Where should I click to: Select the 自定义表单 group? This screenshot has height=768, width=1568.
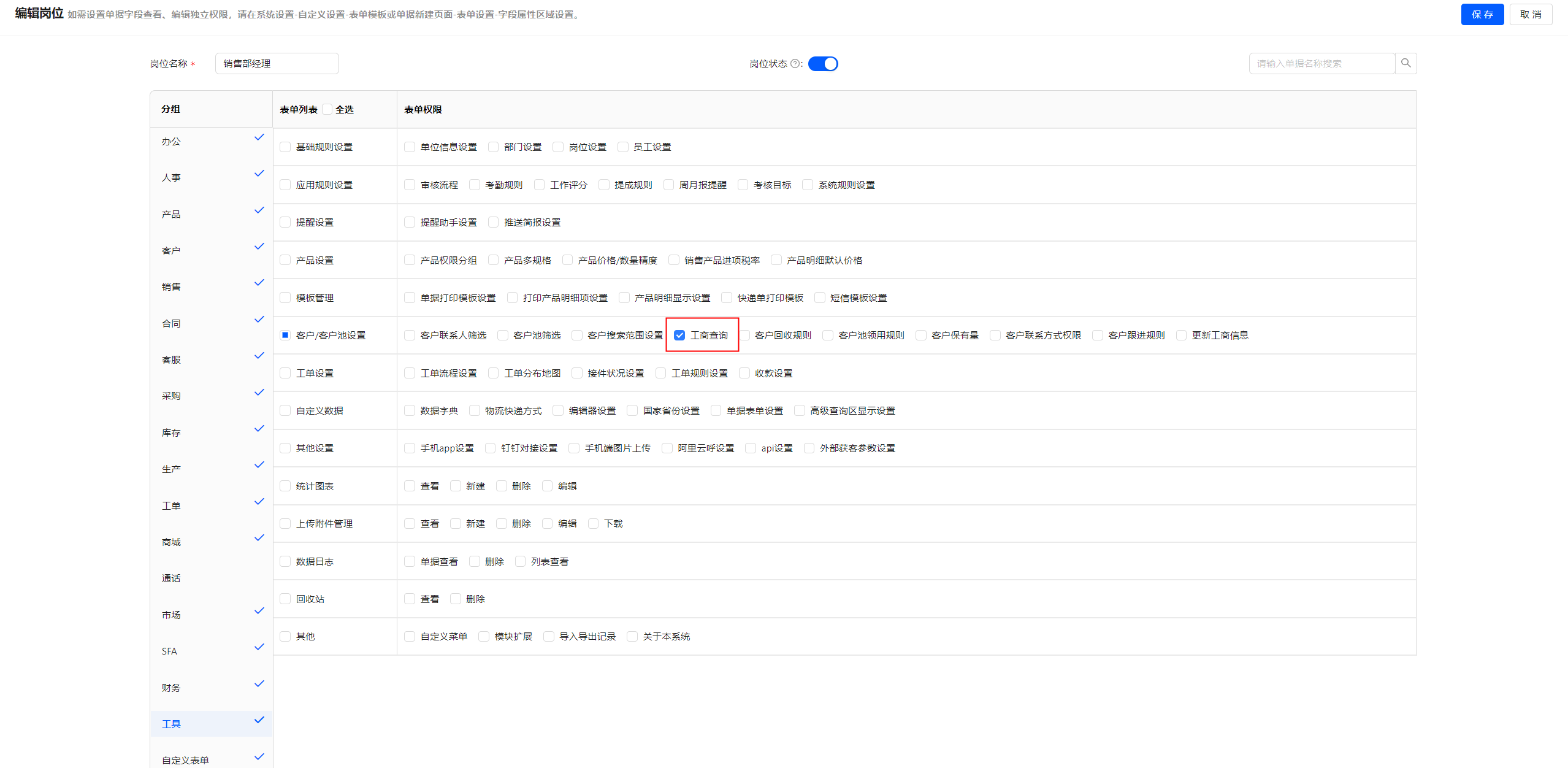coord(185,760)
